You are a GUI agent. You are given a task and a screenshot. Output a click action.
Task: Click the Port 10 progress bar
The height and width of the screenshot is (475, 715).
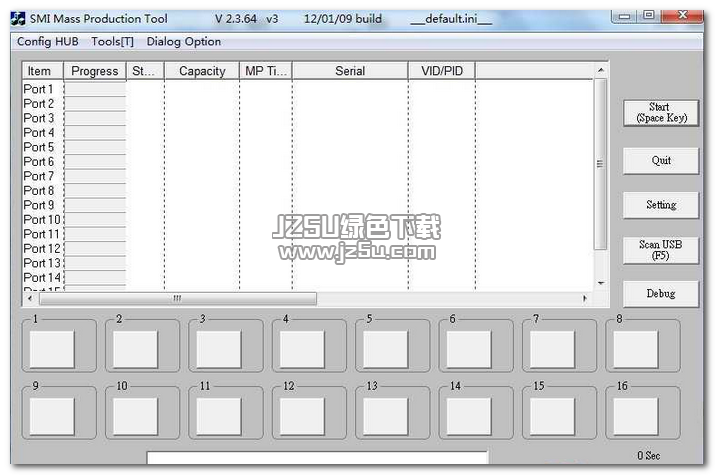[x=95, y=220]
